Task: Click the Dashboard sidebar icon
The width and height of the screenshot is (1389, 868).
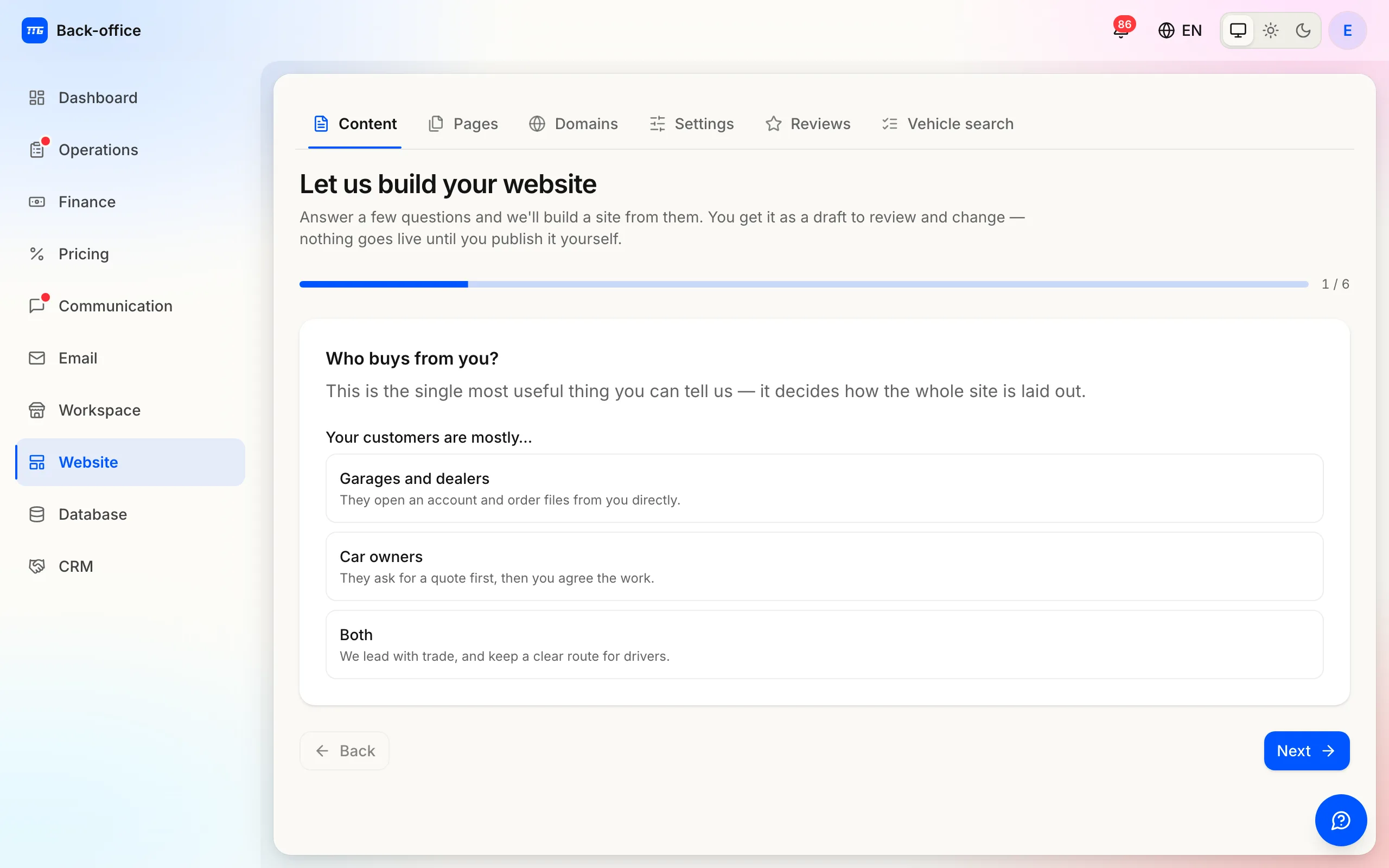Action: pos(37,98)
